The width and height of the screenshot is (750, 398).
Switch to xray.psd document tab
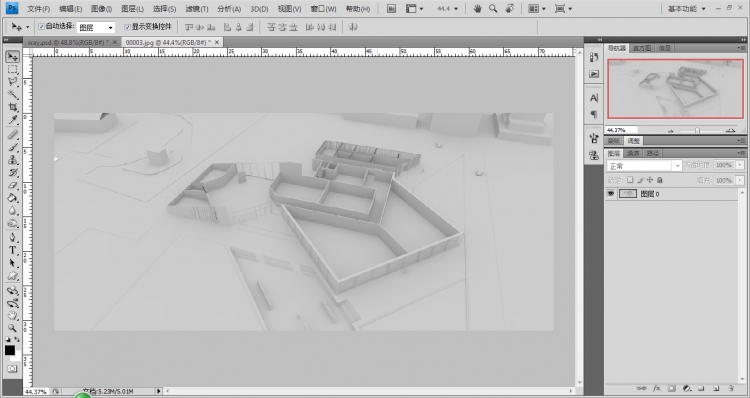click(68, 42)
